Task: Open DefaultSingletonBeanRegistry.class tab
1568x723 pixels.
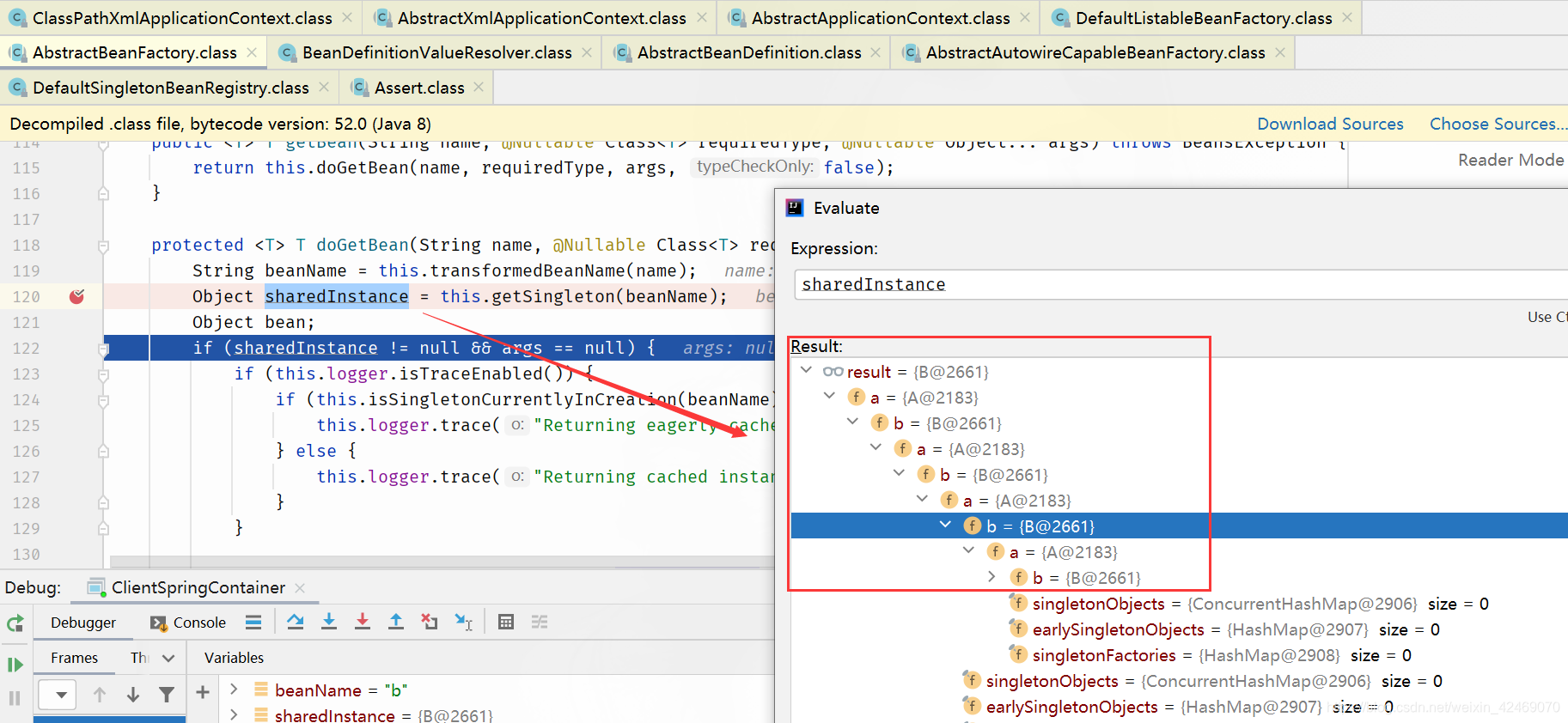Action: click(170, 88)
